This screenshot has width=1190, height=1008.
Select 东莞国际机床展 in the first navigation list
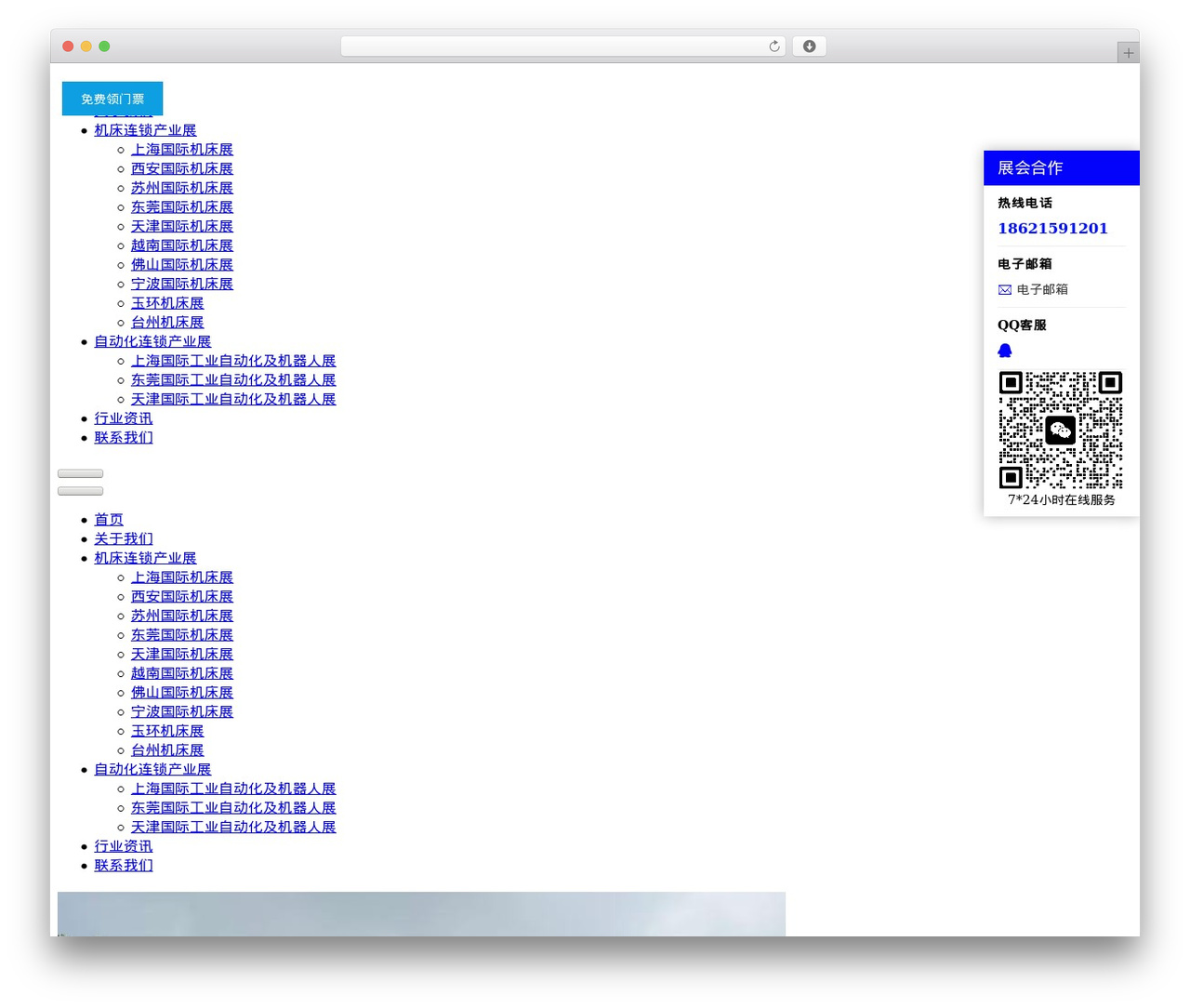coord(182,207)
